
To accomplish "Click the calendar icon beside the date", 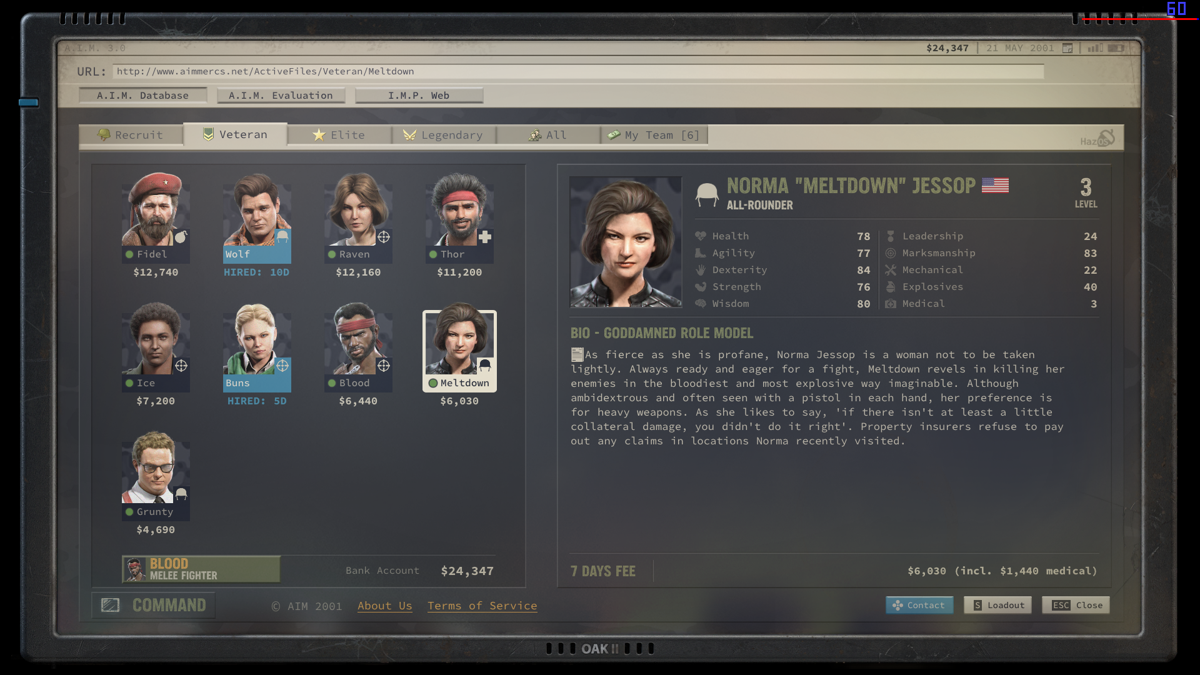I will (1068, 48).
